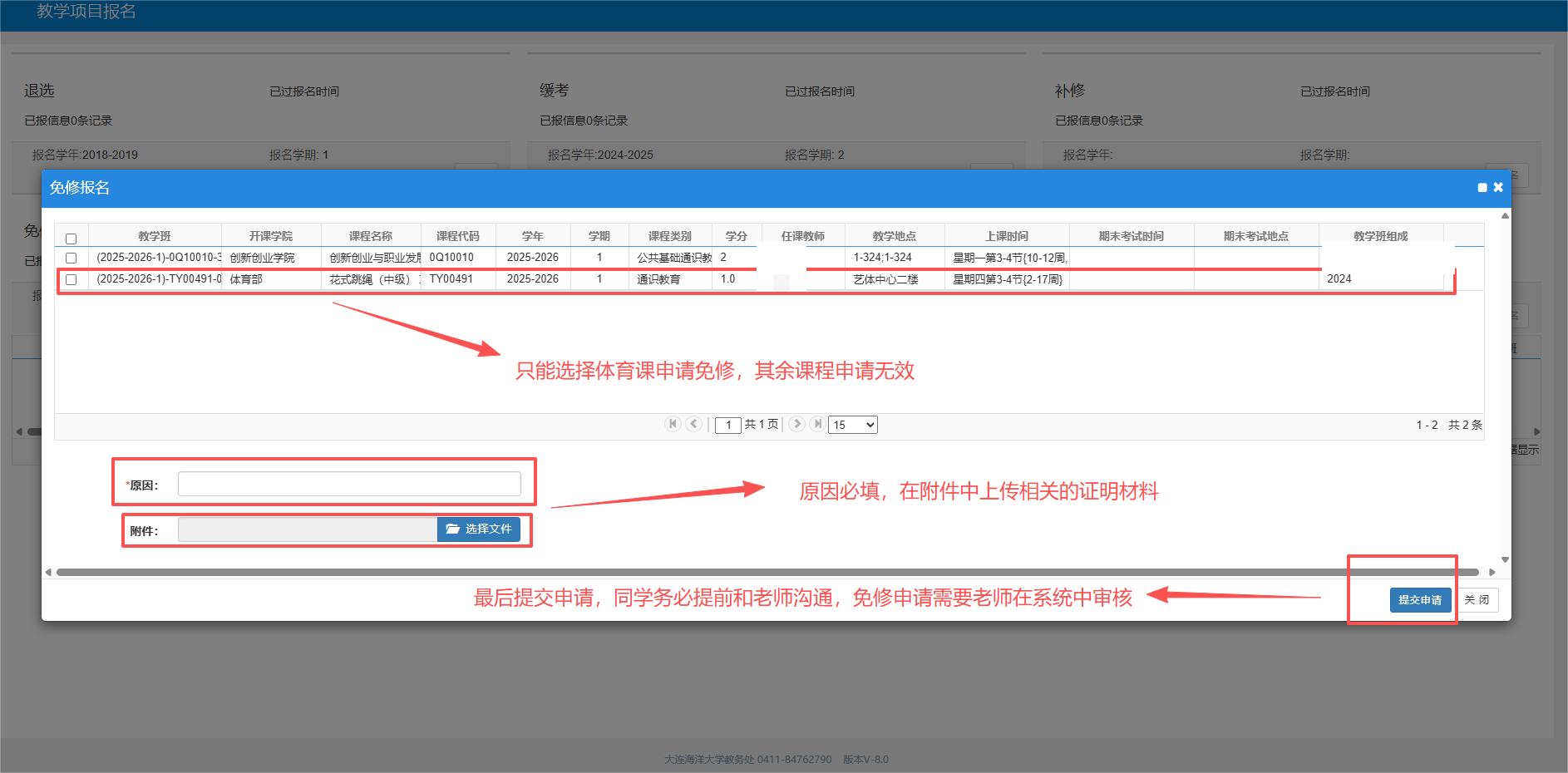Focus the 原因 reason input field

coord(349,484)
